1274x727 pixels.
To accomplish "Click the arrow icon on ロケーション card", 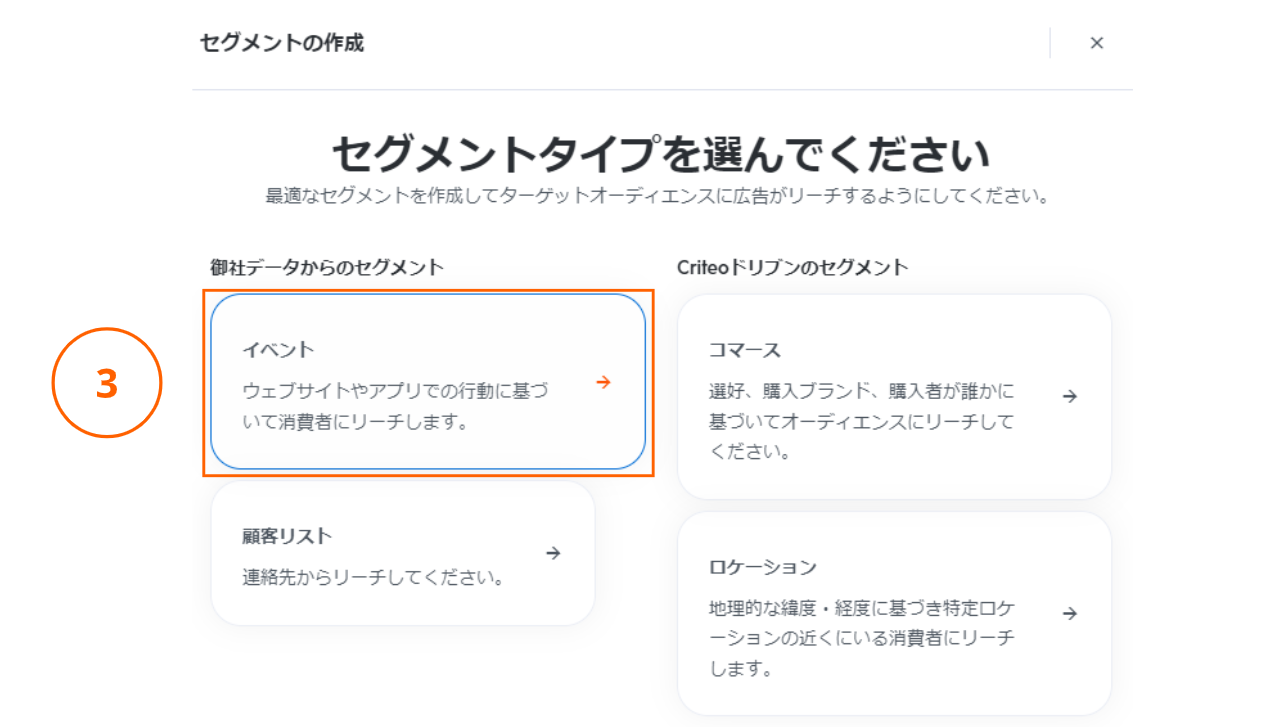I will click(x=1069, y=613).
